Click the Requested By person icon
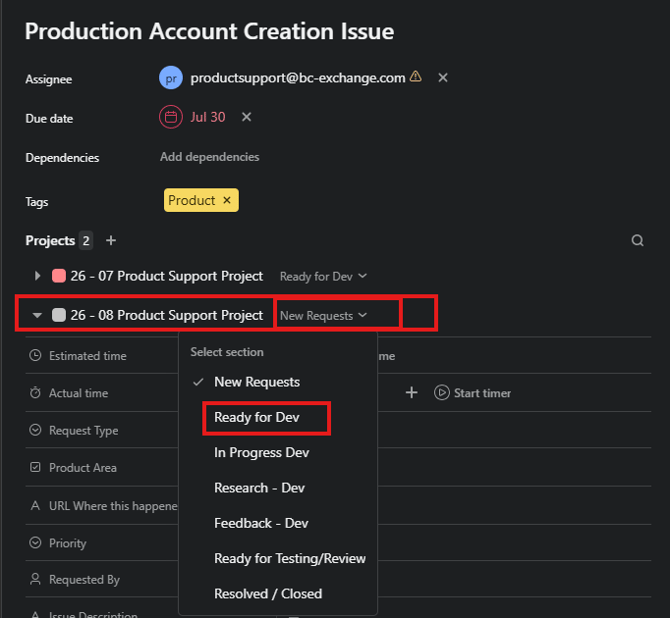 (35, 579)
